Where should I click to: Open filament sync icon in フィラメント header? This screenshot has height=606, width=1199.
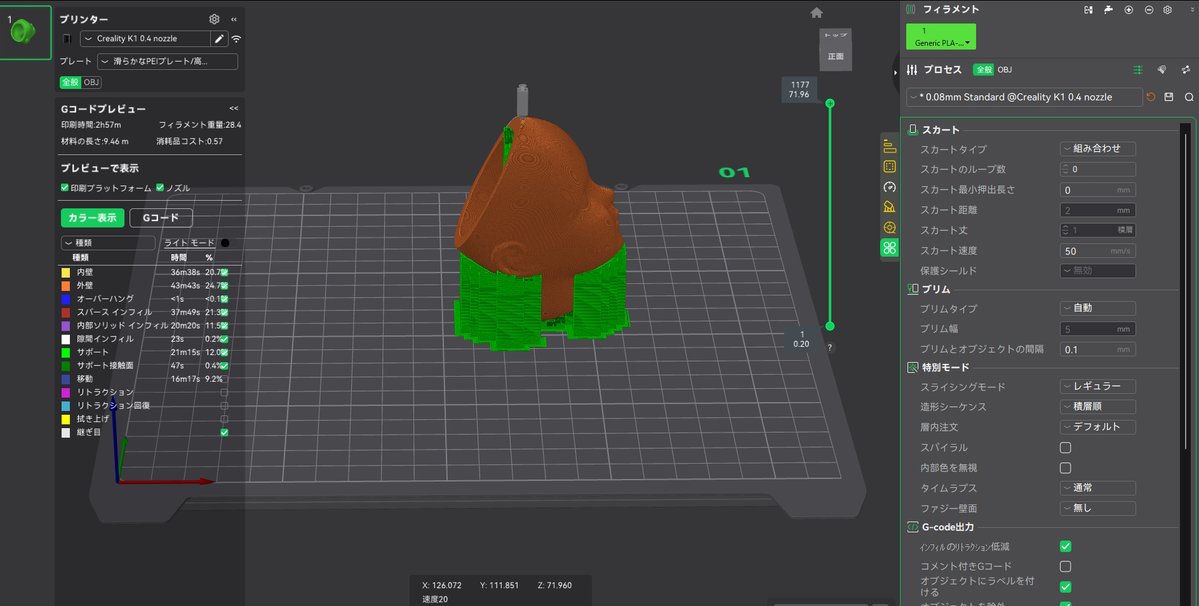coord(1088,10)
